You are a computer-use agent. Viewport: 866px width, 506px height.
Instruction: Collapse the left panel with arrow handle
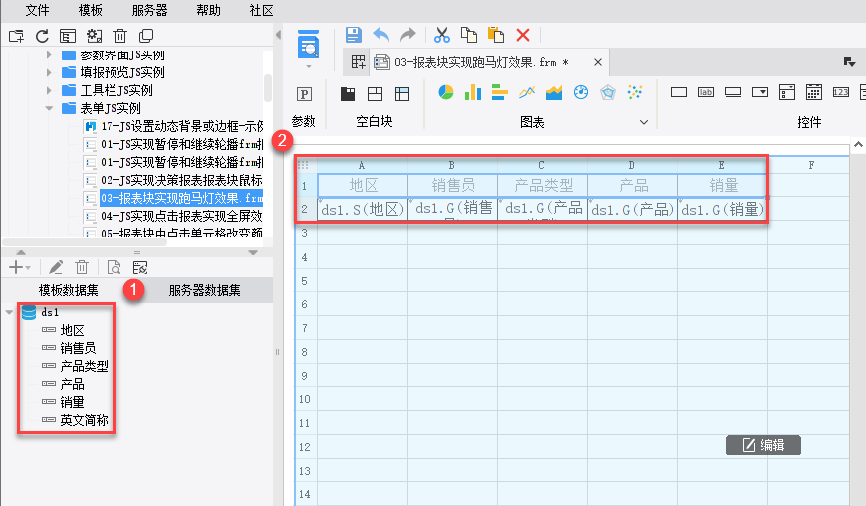(x=278, y=35)
